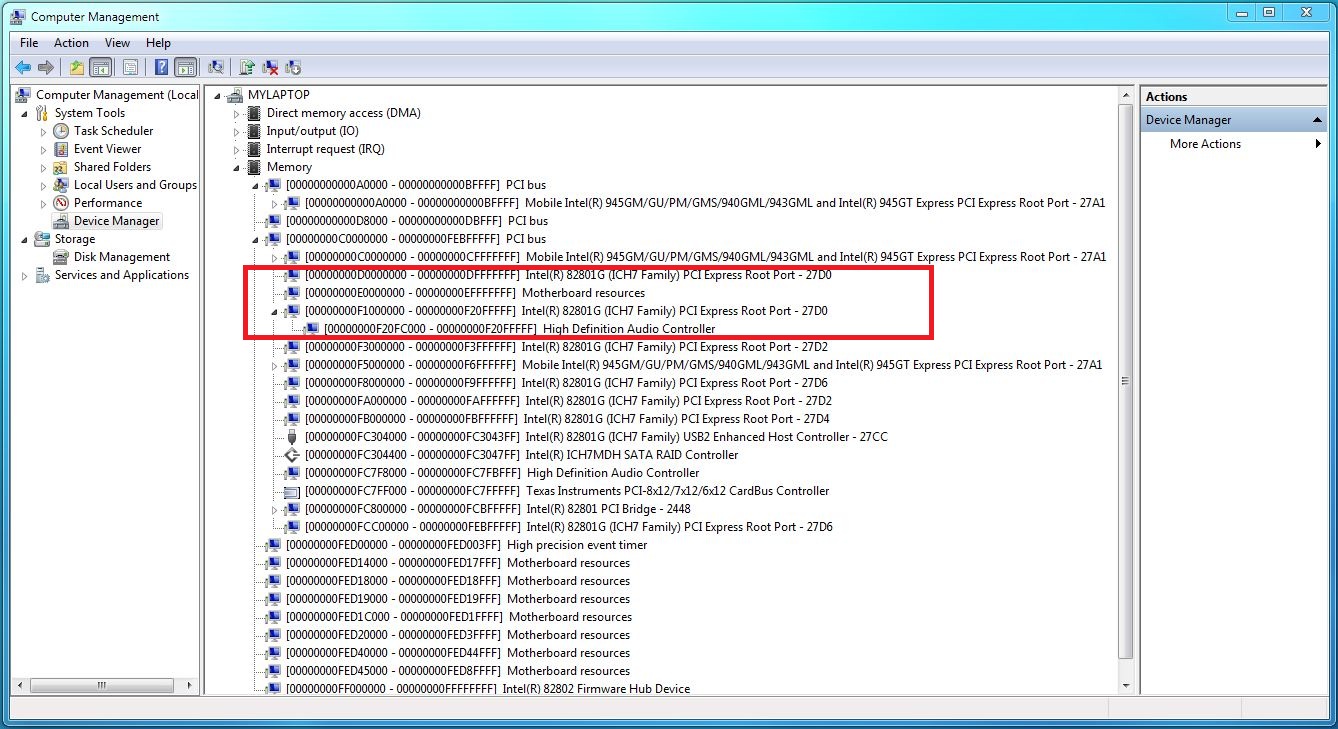Expand the Task Scheduler node
The height and width of the screenshot is (729, 1338).
click(x=43, y=131)
